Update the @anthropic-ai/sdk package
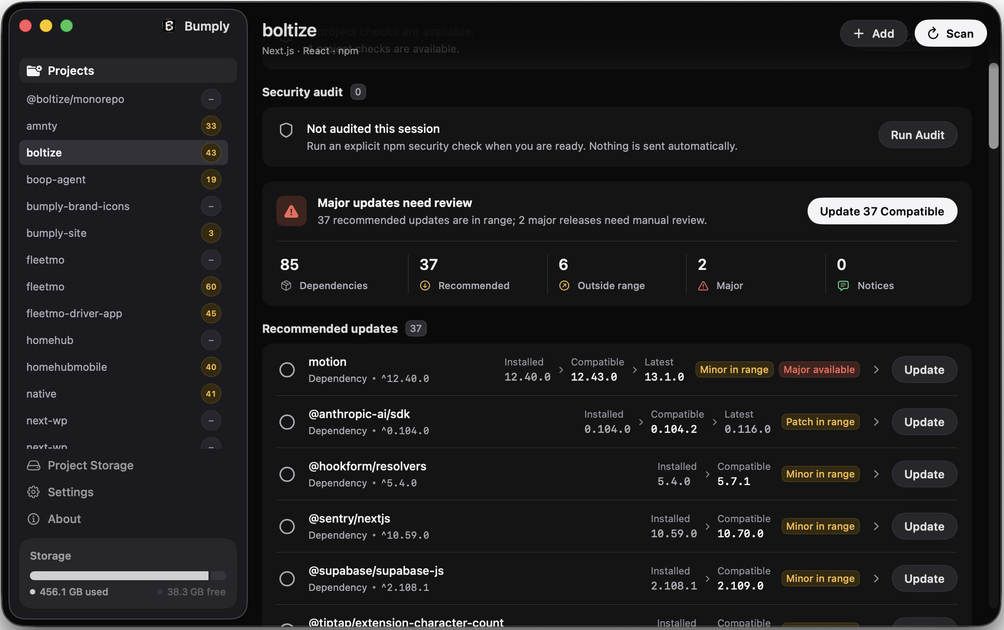This screenshot has width=1004, height=630. (924, 422)
